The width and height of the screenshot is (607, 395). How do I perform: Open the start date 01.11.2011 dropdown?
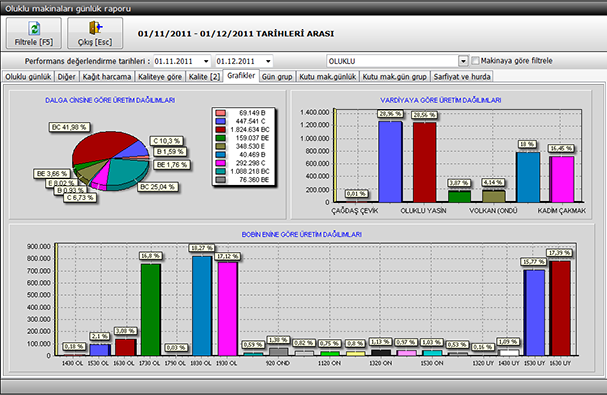coord(206,61)
